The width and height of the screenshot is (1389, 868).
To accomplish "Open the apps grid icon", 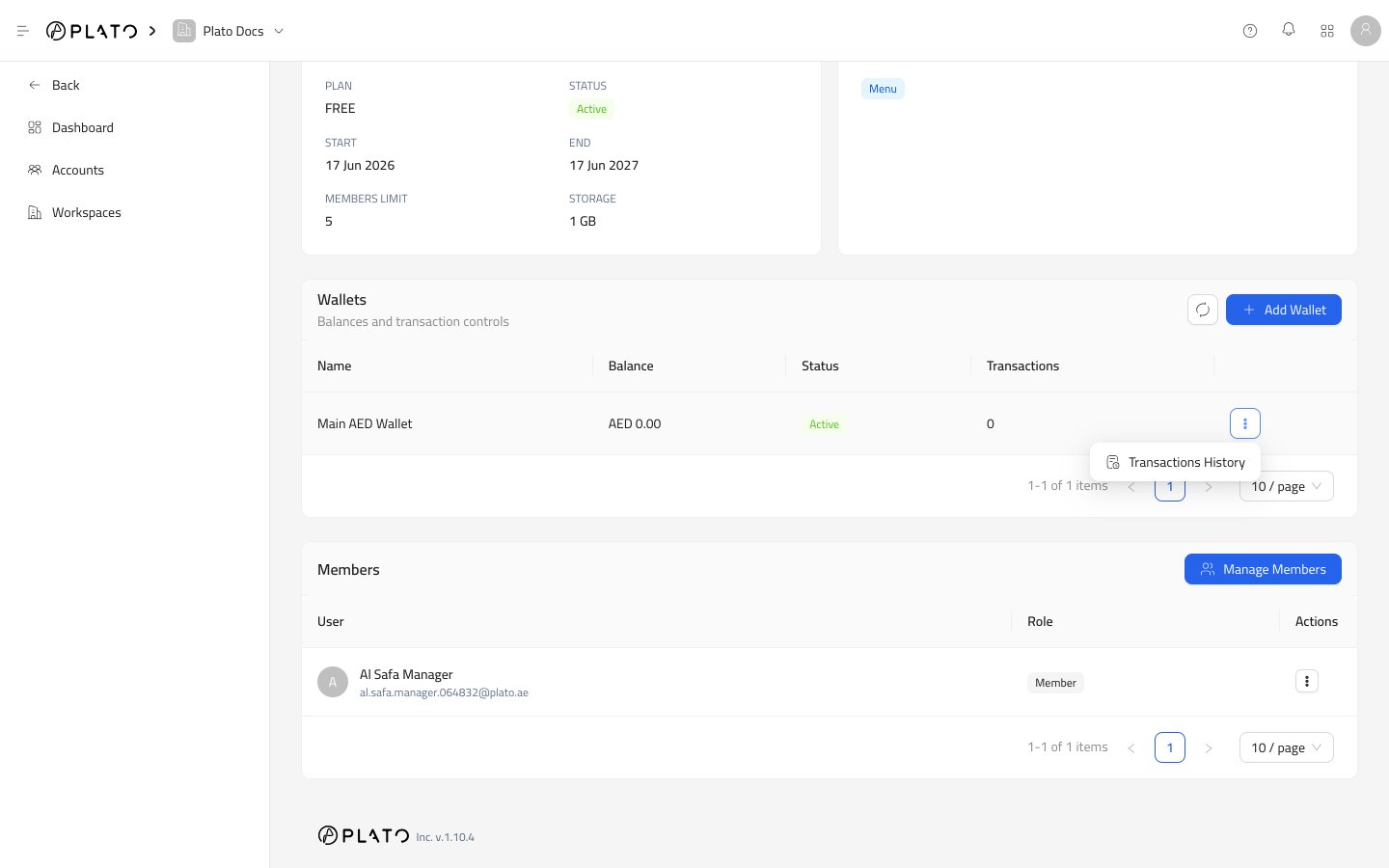I will 1327,31.
